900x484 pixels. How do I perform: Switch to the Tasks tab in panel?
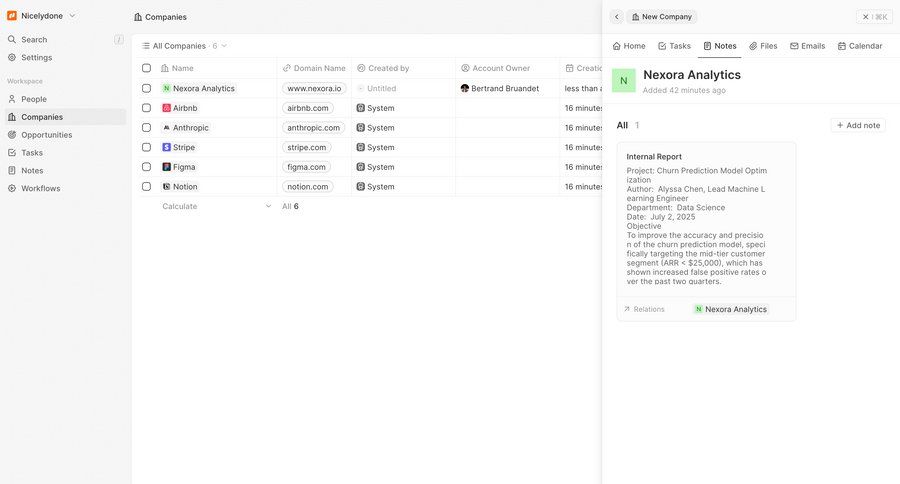(674, 46)
